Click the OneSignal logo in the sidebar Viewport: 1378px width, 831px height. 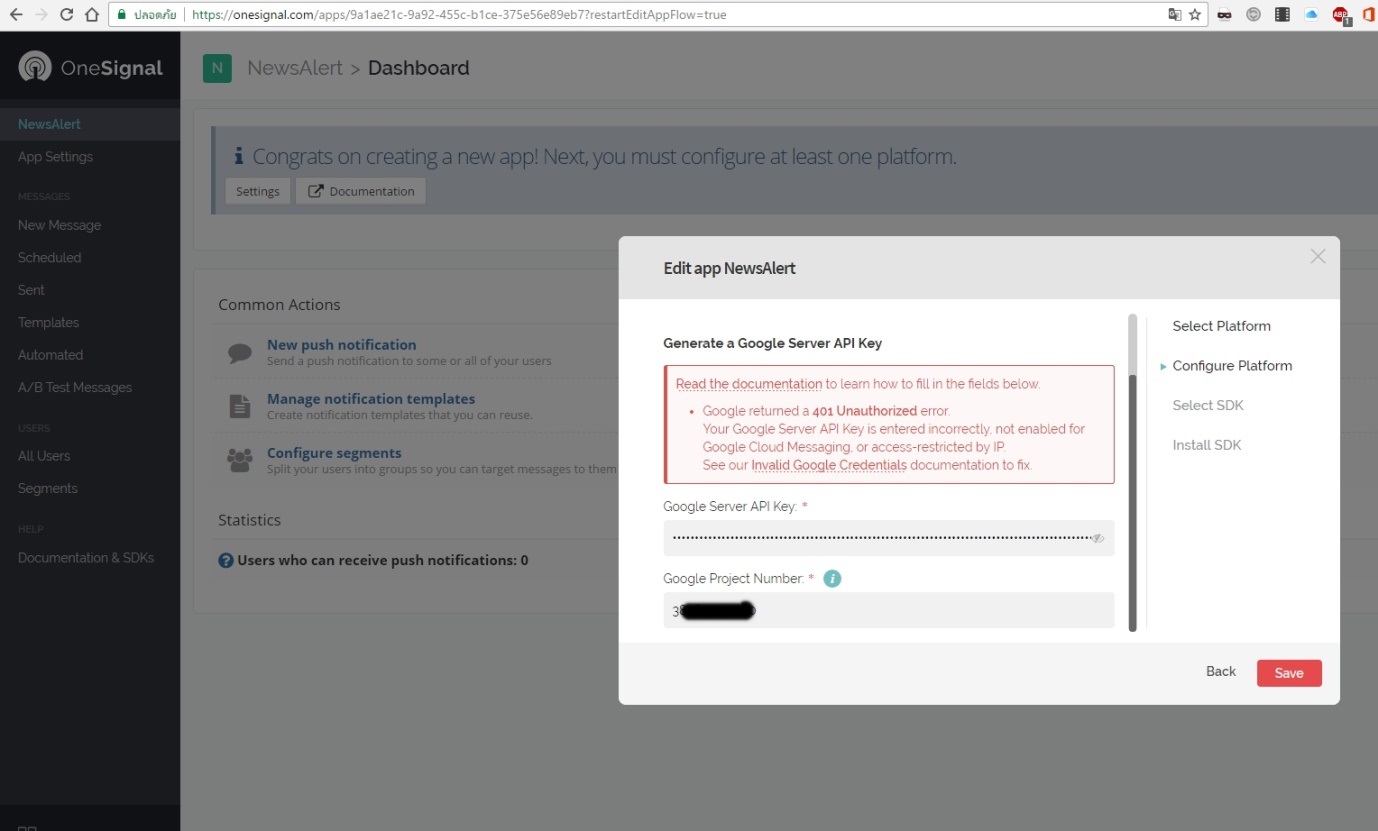(90, 67)
